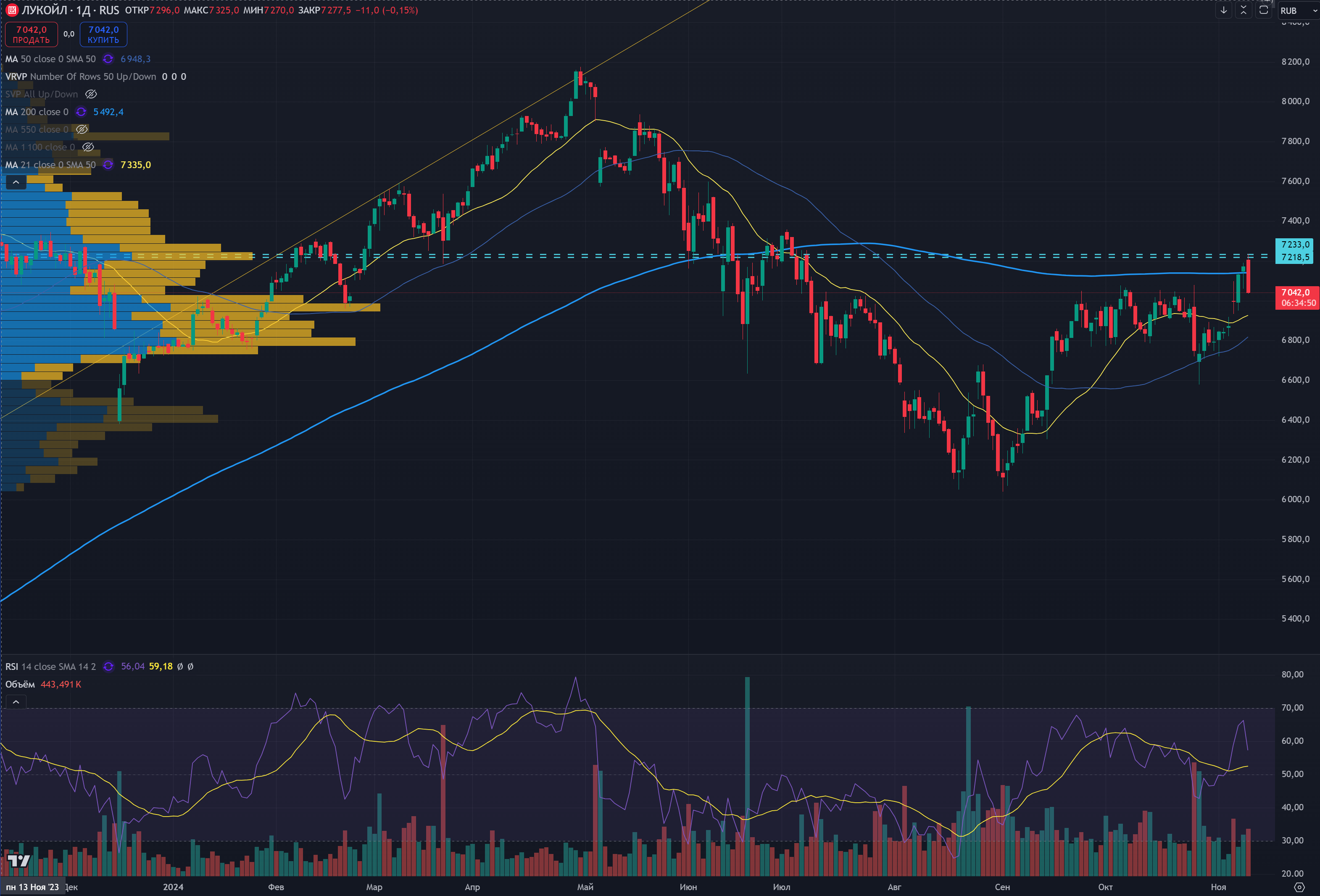The image size is (1320, 896).
Task: Show the hidden MA 1 100 indicator
Action: click(88, 147)
